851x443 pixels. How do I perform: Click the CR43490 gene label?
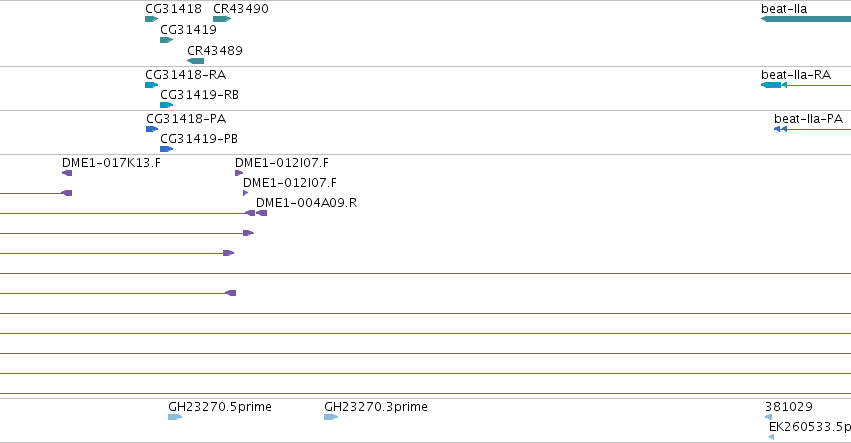[x=241, y=9]
